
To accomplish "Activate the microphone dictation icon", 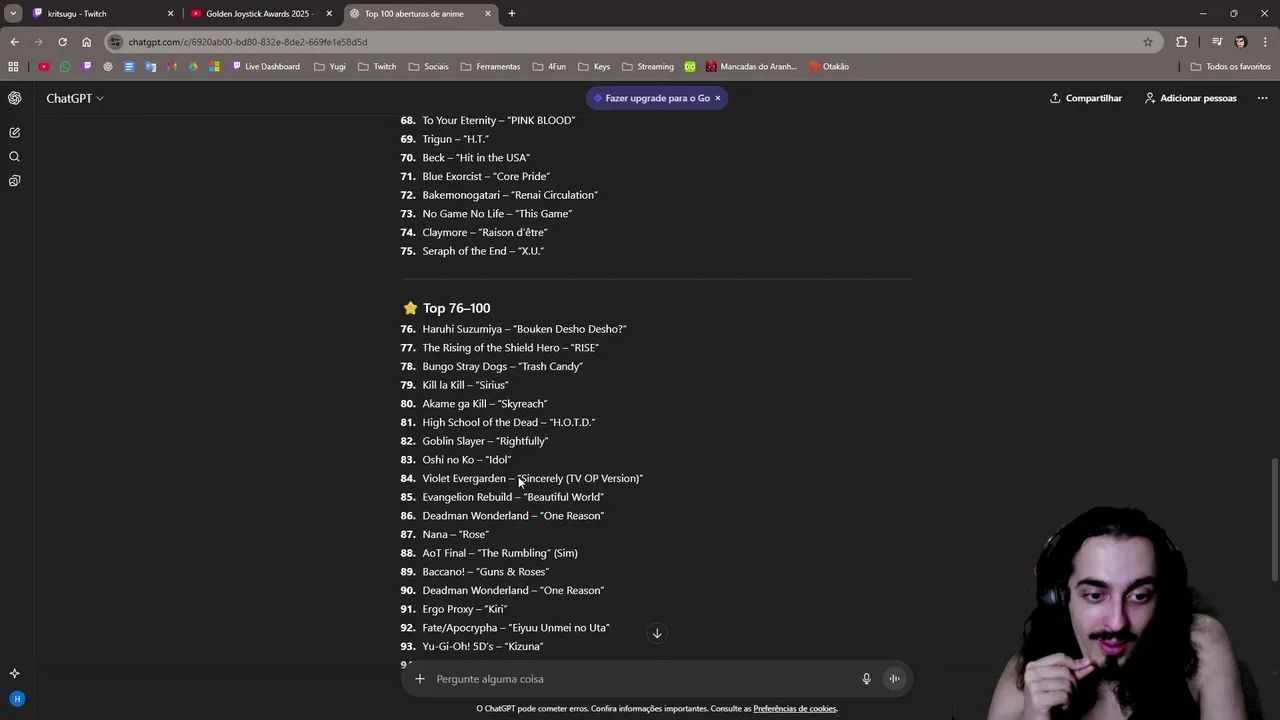I will click(866, 679).
